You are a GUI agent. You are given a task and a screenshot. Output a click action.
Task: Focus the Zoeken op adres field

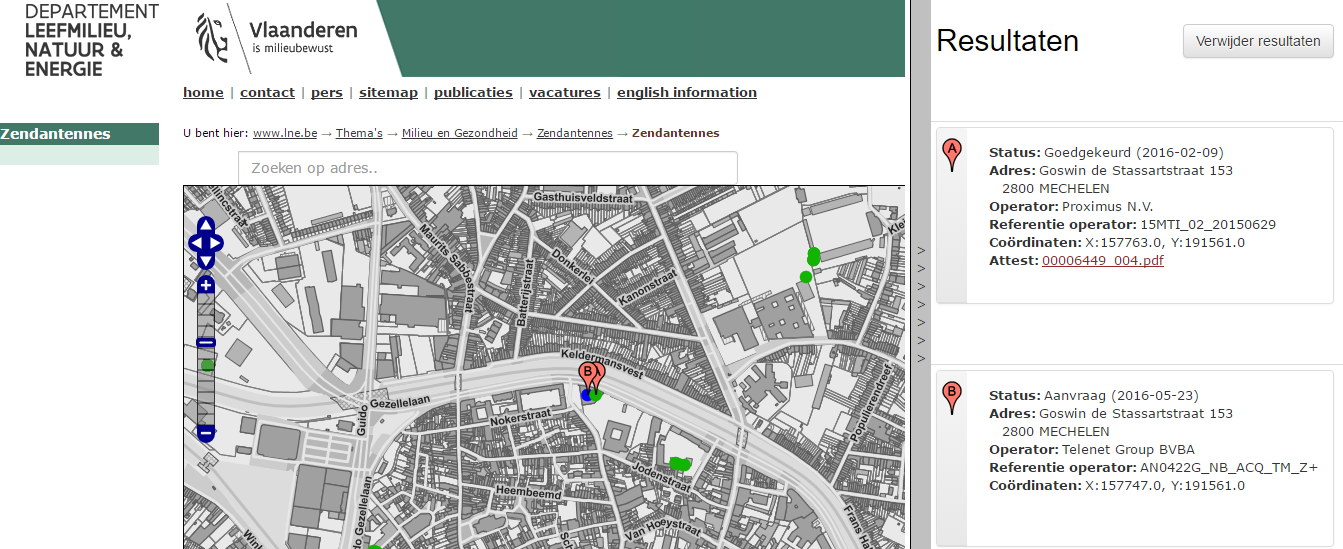(487, 168)
